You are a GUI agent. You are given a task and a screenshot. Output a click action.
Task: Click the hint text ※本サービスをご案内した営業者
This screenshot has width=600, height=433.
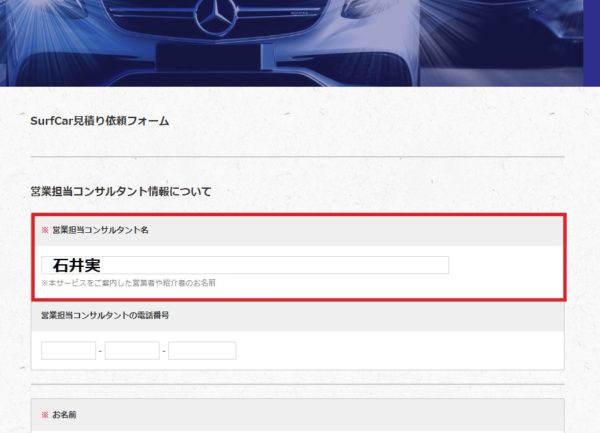(128, 283)
